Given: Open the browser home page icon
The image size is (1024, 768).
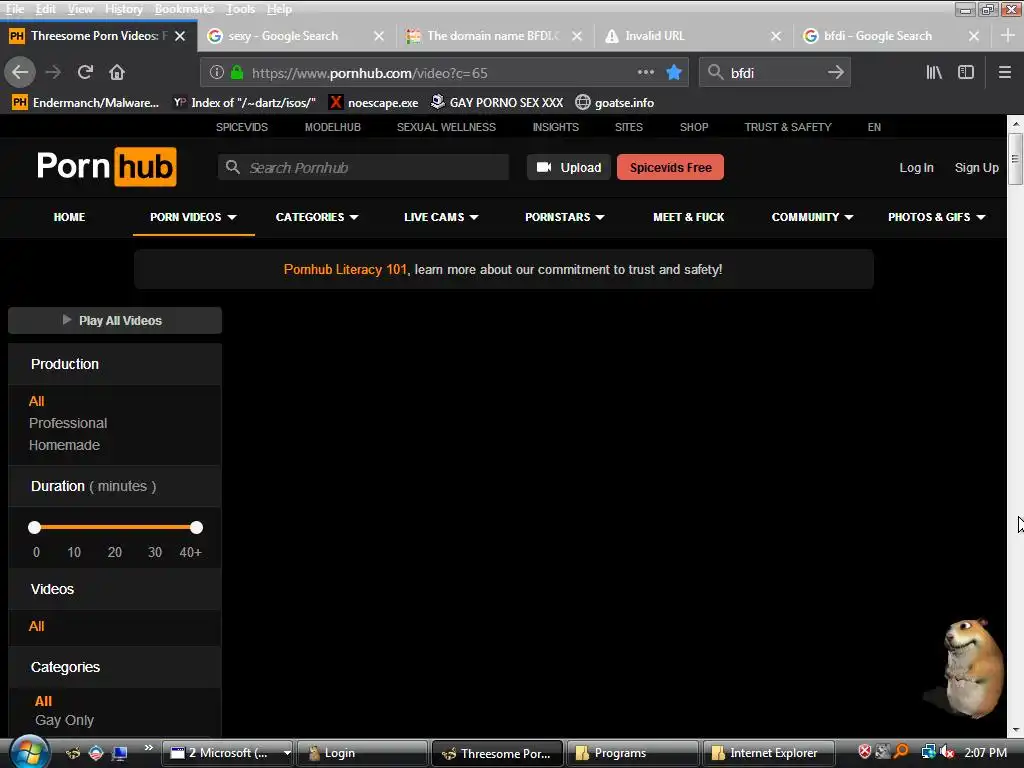Looking at the screenshot, I should coord(117,72).
